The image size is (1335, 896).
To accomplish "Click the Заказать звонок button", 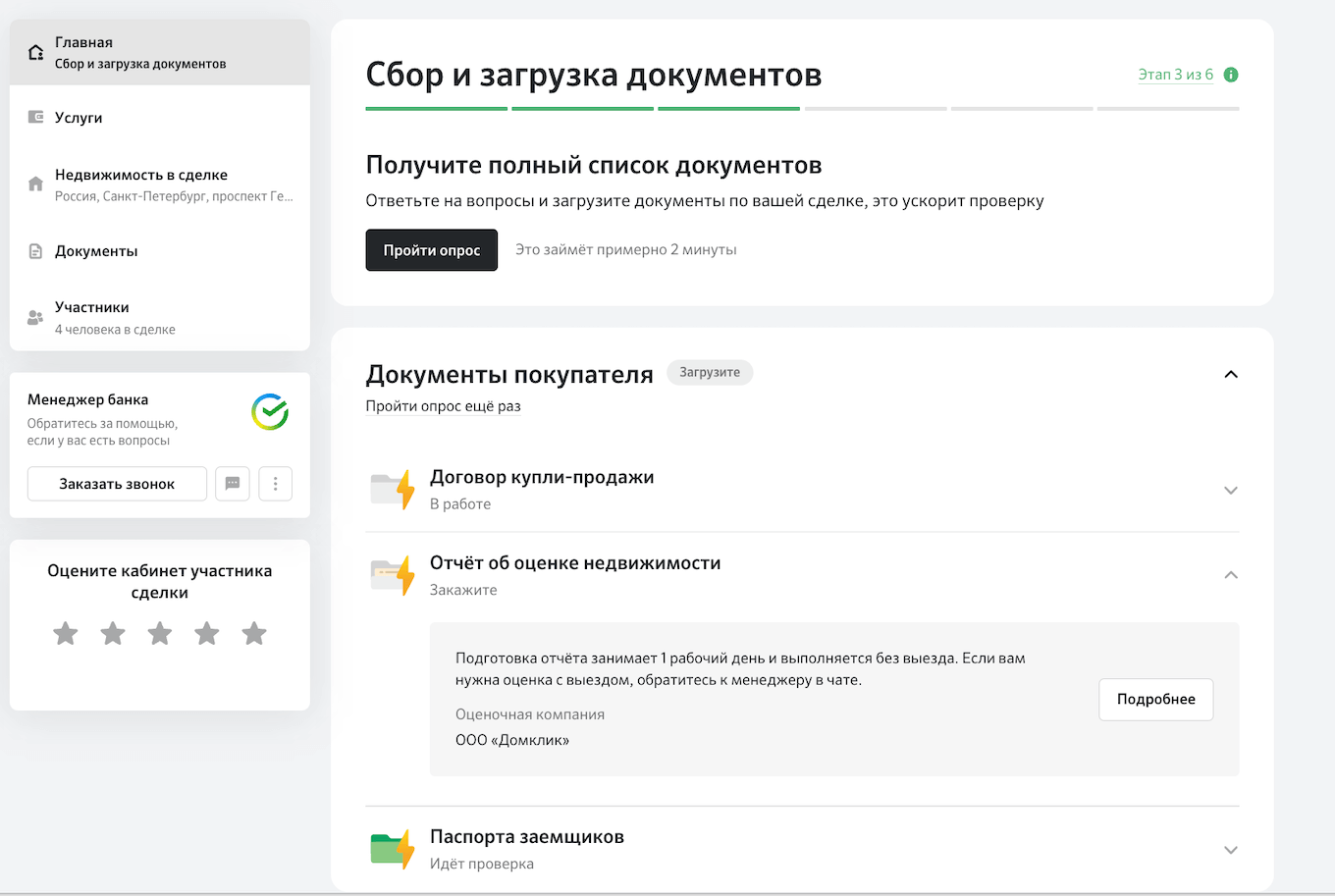I will [117, 484].
